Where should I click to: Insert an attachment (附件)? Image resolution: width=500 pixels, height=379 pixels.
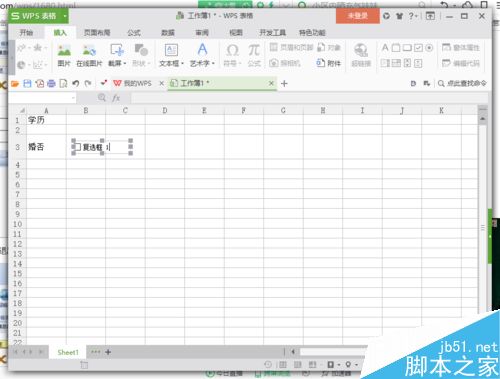[329, 63]
